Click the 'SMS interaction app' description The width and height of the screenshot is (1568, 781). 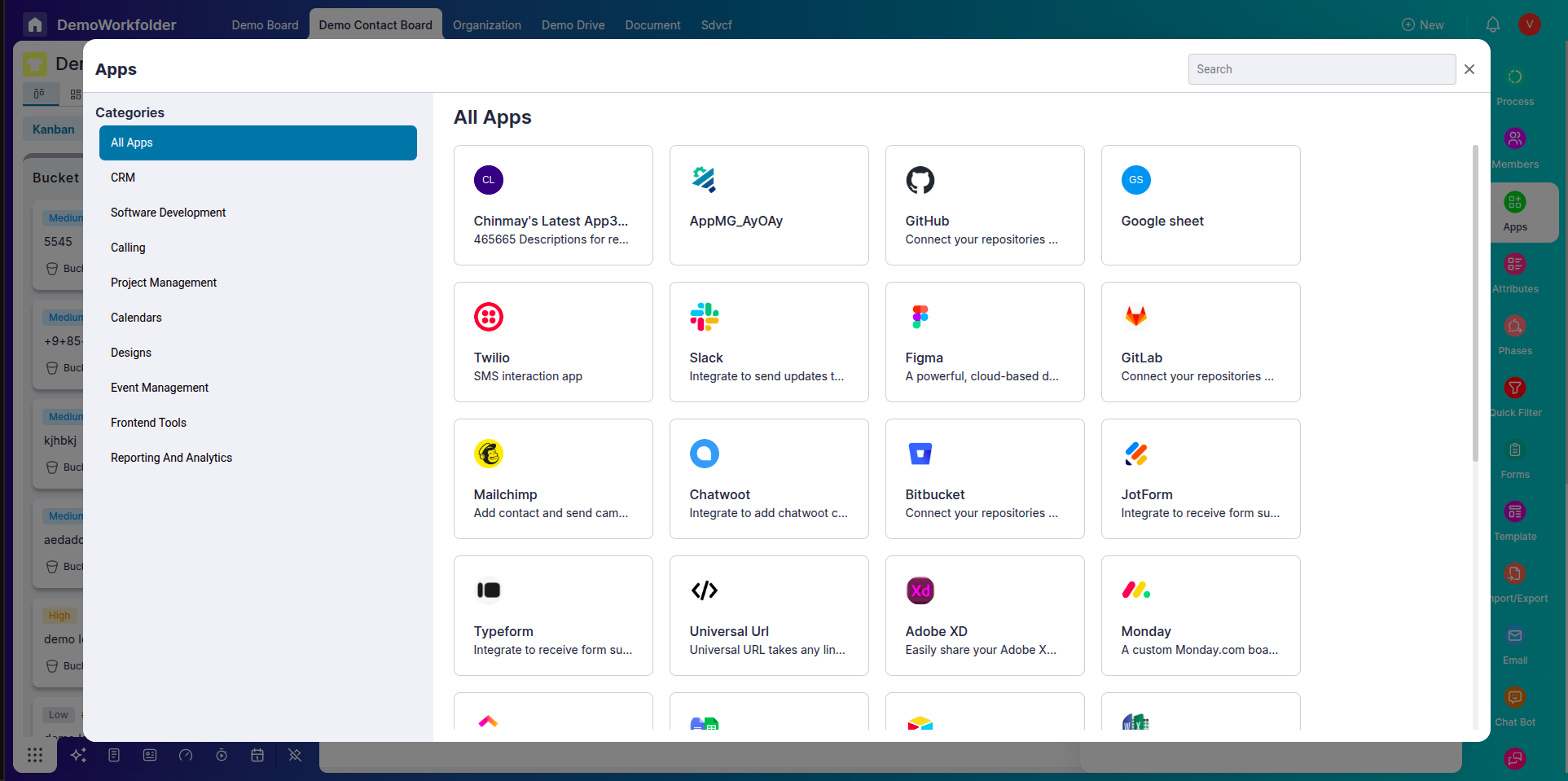click(528, 376)
